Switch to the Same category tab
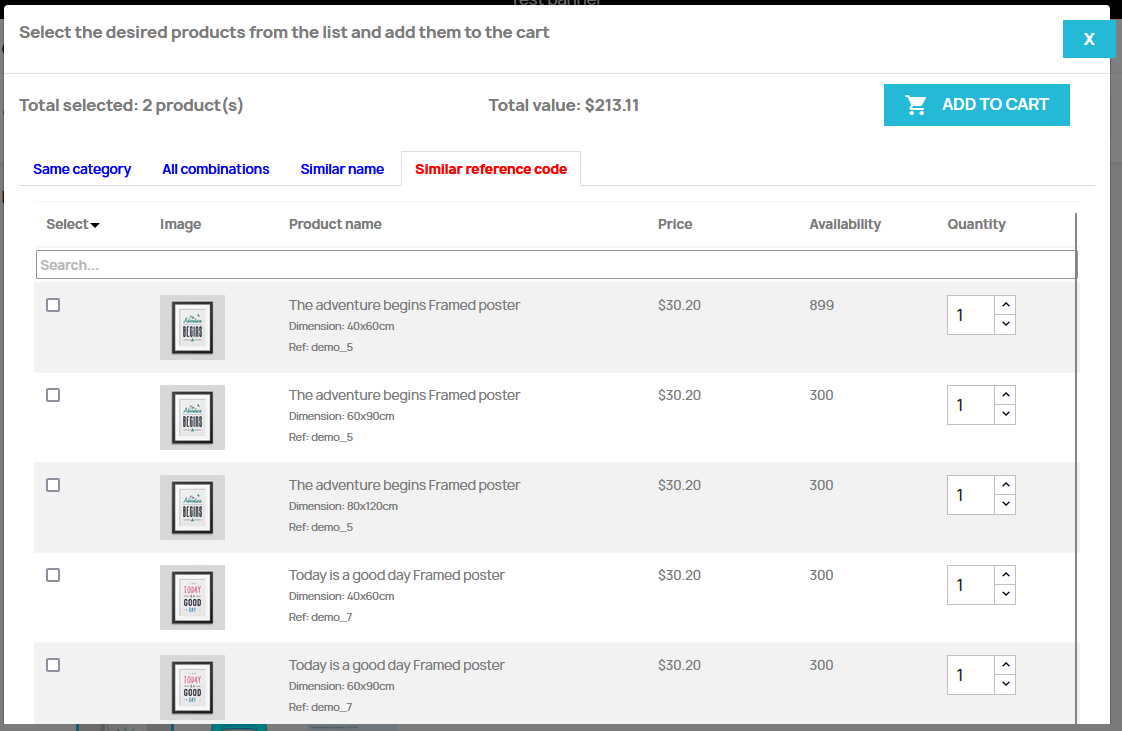The image size is (1122, 731). click(x=82, y=169)
